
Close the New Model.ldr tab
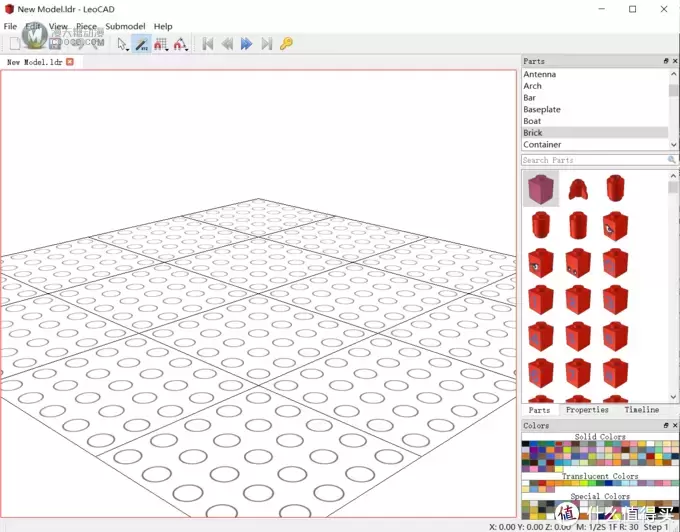[x=70, y=62]
